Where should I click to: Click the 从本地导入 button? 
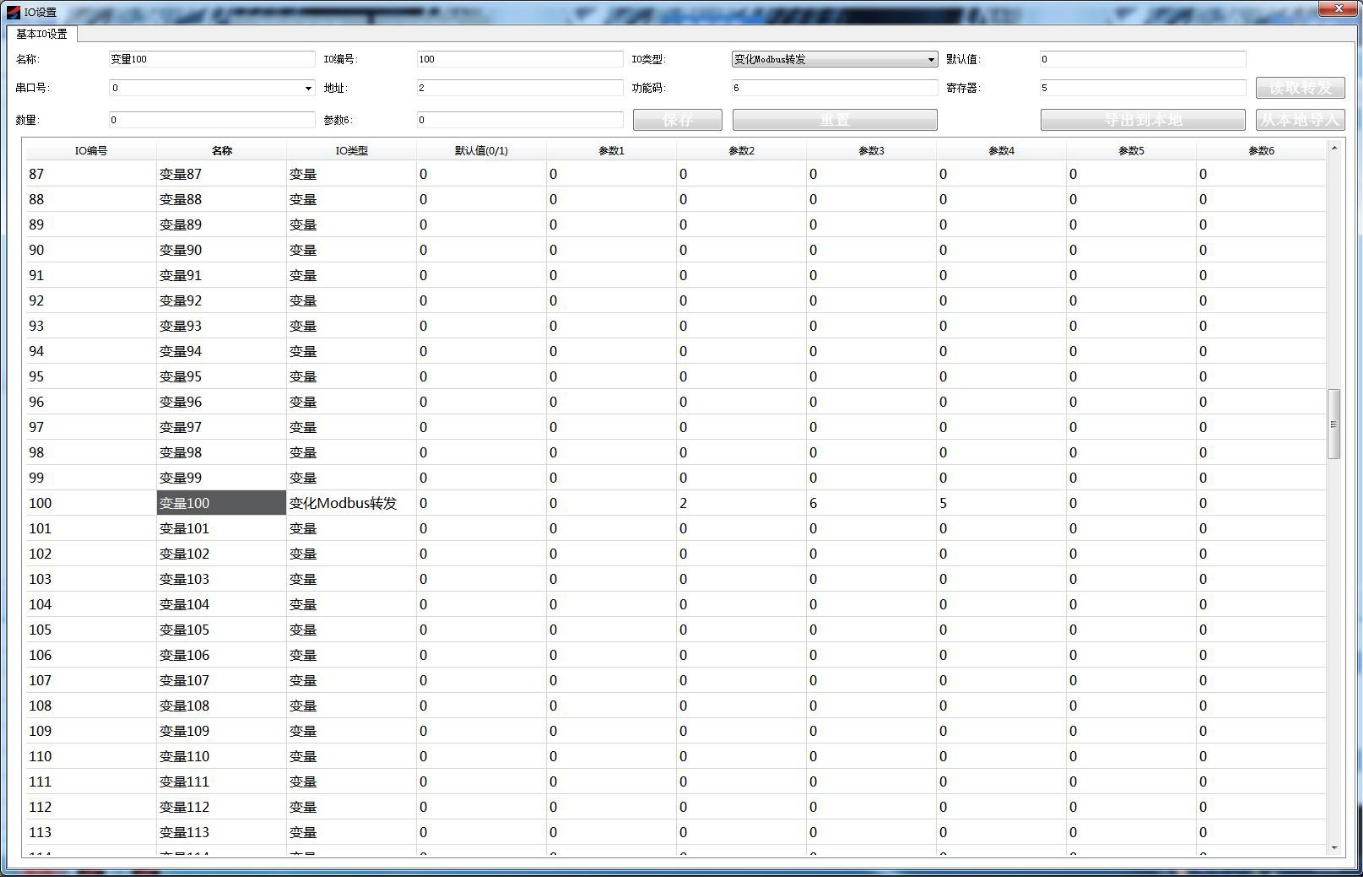point(1300,120)
